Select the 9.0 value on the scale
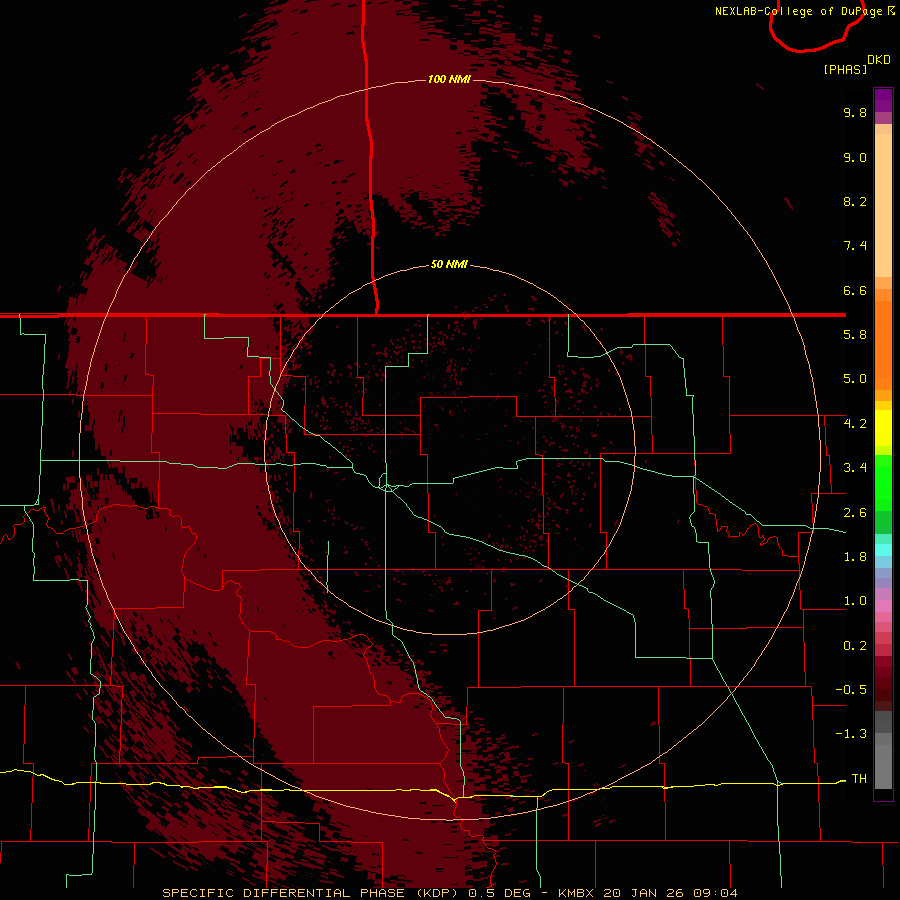The width and height of the screenshot is (900, 900). point(855,157)
